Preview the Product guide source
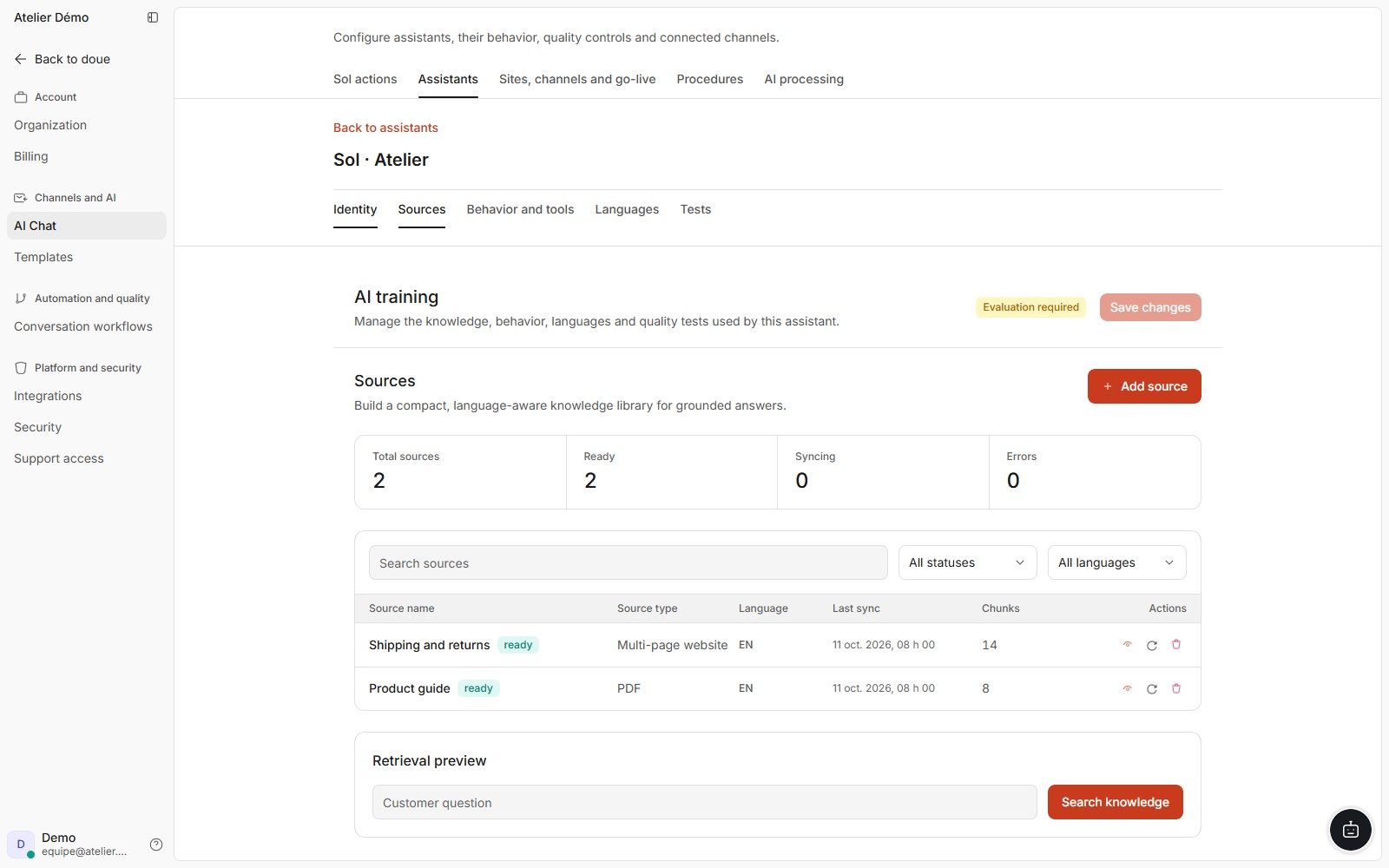Screen dimensions: 1389x868 point(1128,688)
